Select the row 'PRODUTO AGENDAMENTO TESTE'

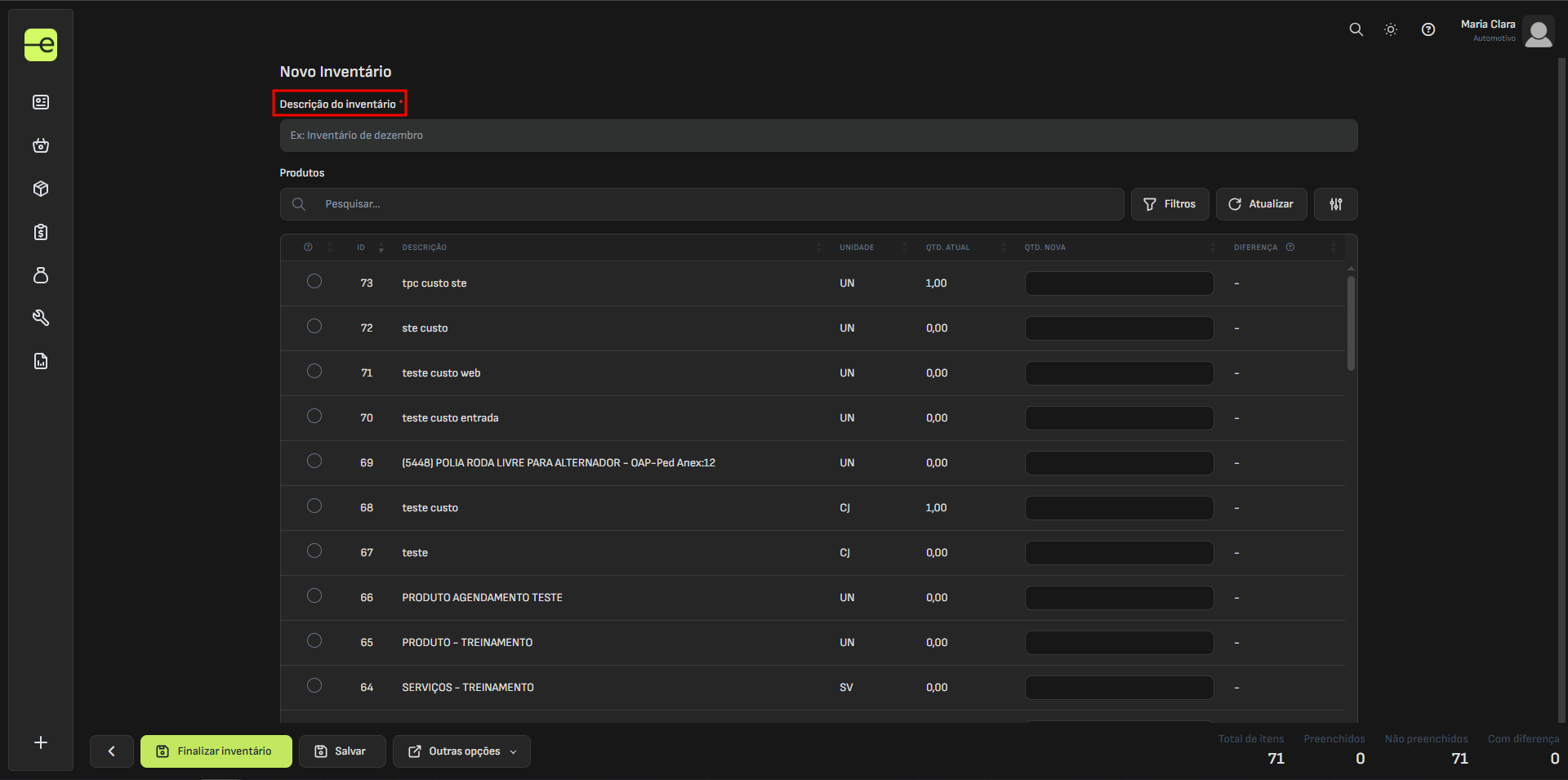pos(314,596)
